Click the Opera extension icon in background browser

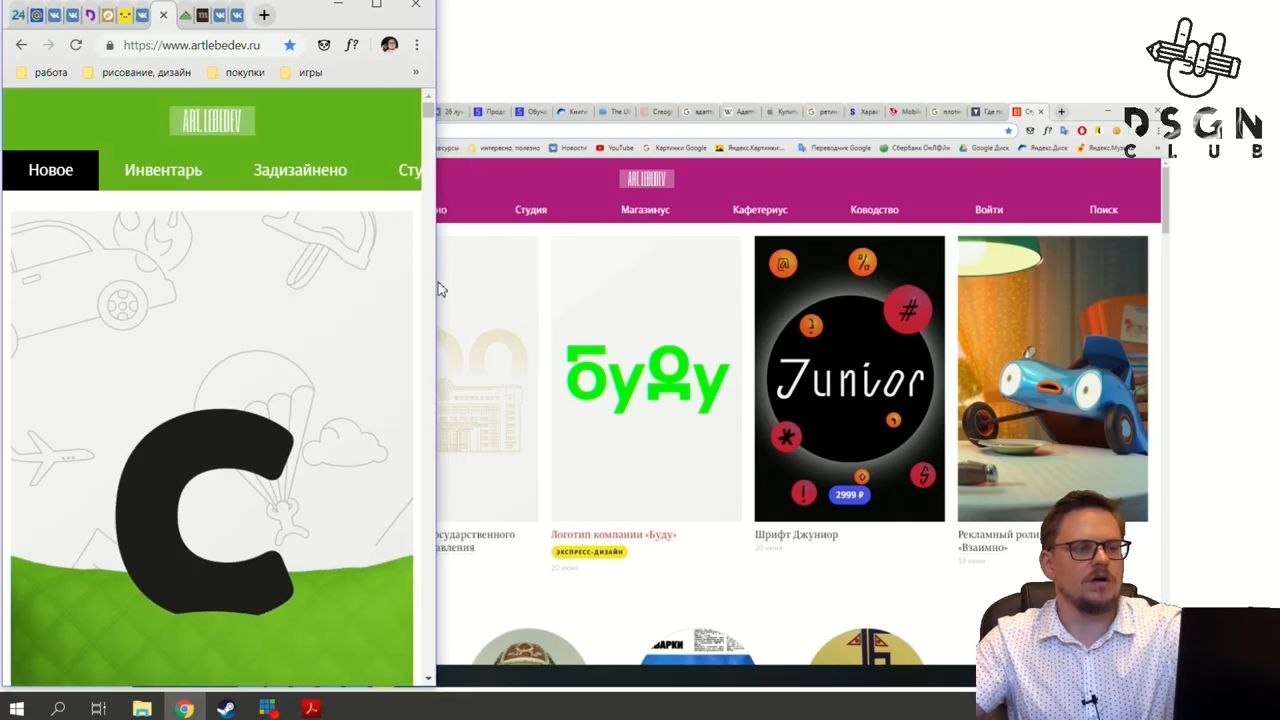[1082, 130]
